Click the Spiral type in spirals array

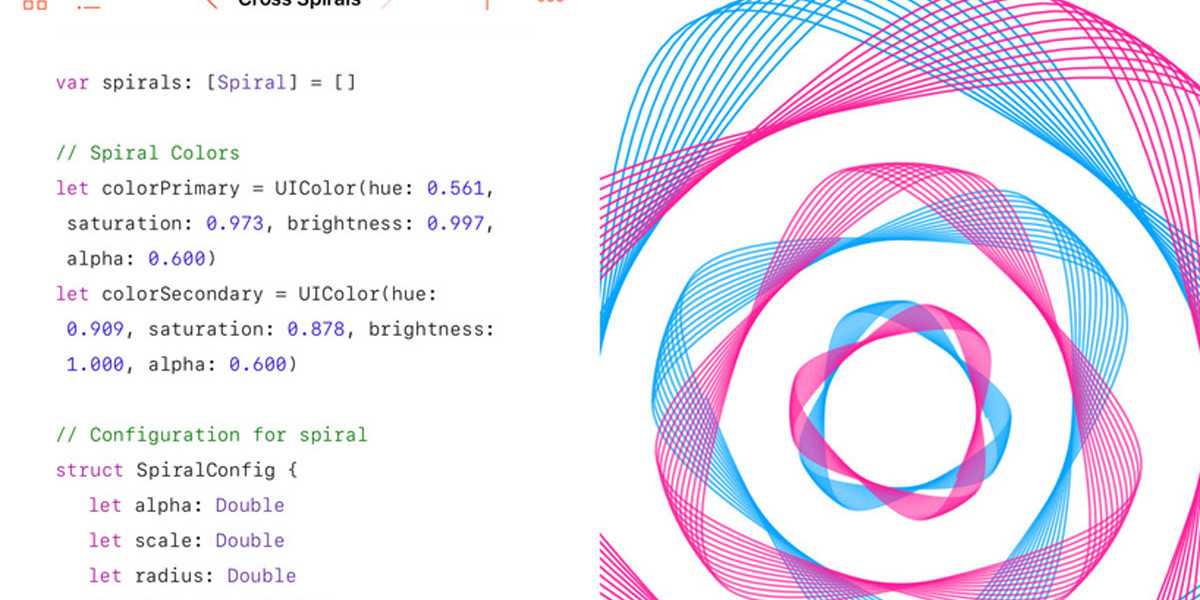click(251, 82)
